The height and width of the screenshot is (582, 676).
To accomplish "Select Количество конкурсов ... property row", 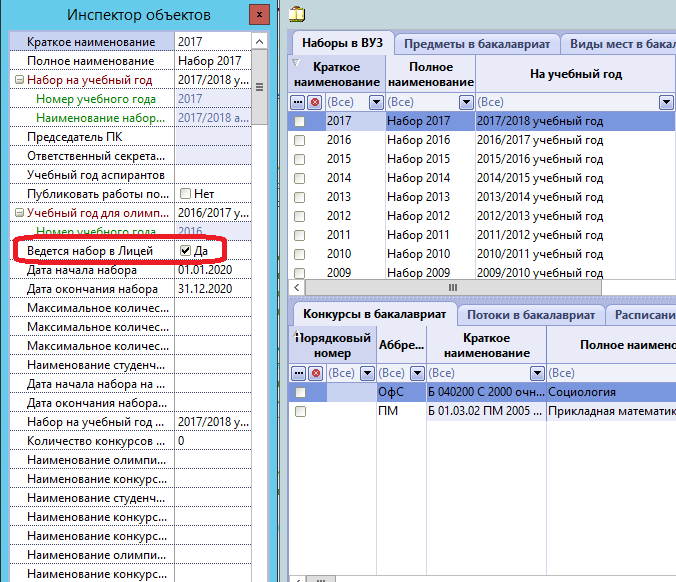I will (130, 441).
